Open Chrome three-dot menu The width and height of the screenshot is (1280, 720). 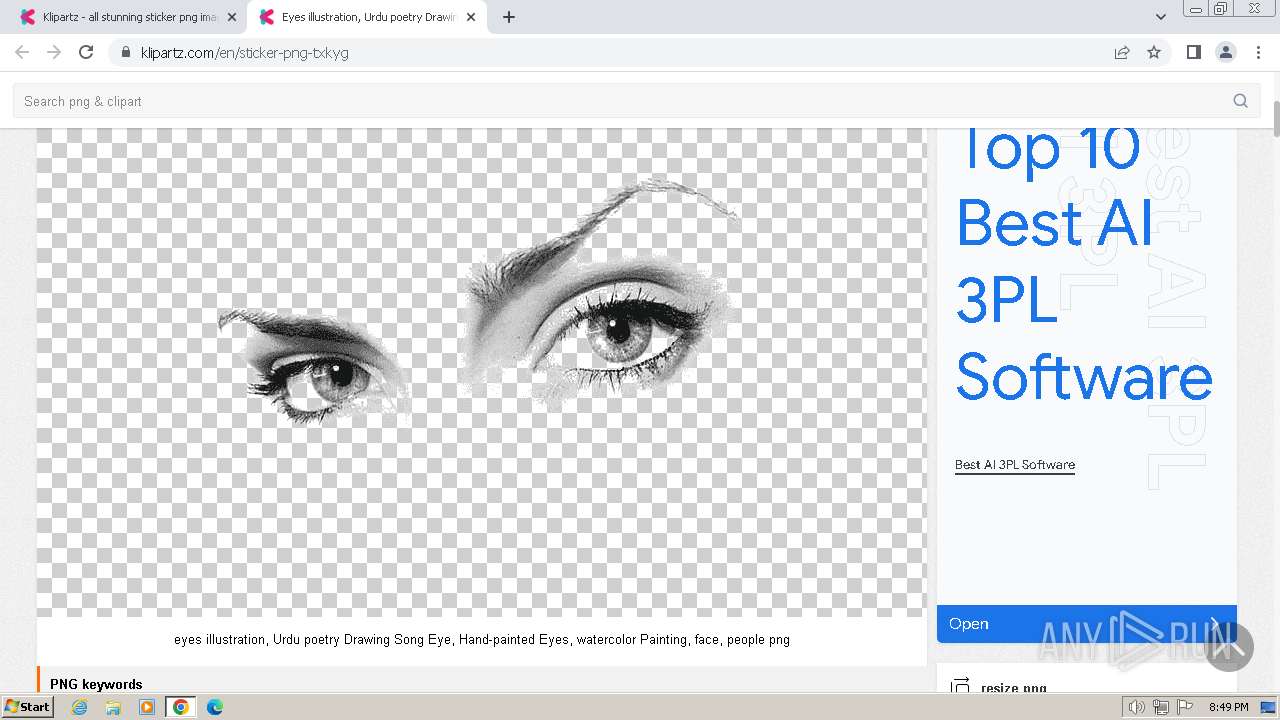pyautogui.click(x=1258, y=52)
